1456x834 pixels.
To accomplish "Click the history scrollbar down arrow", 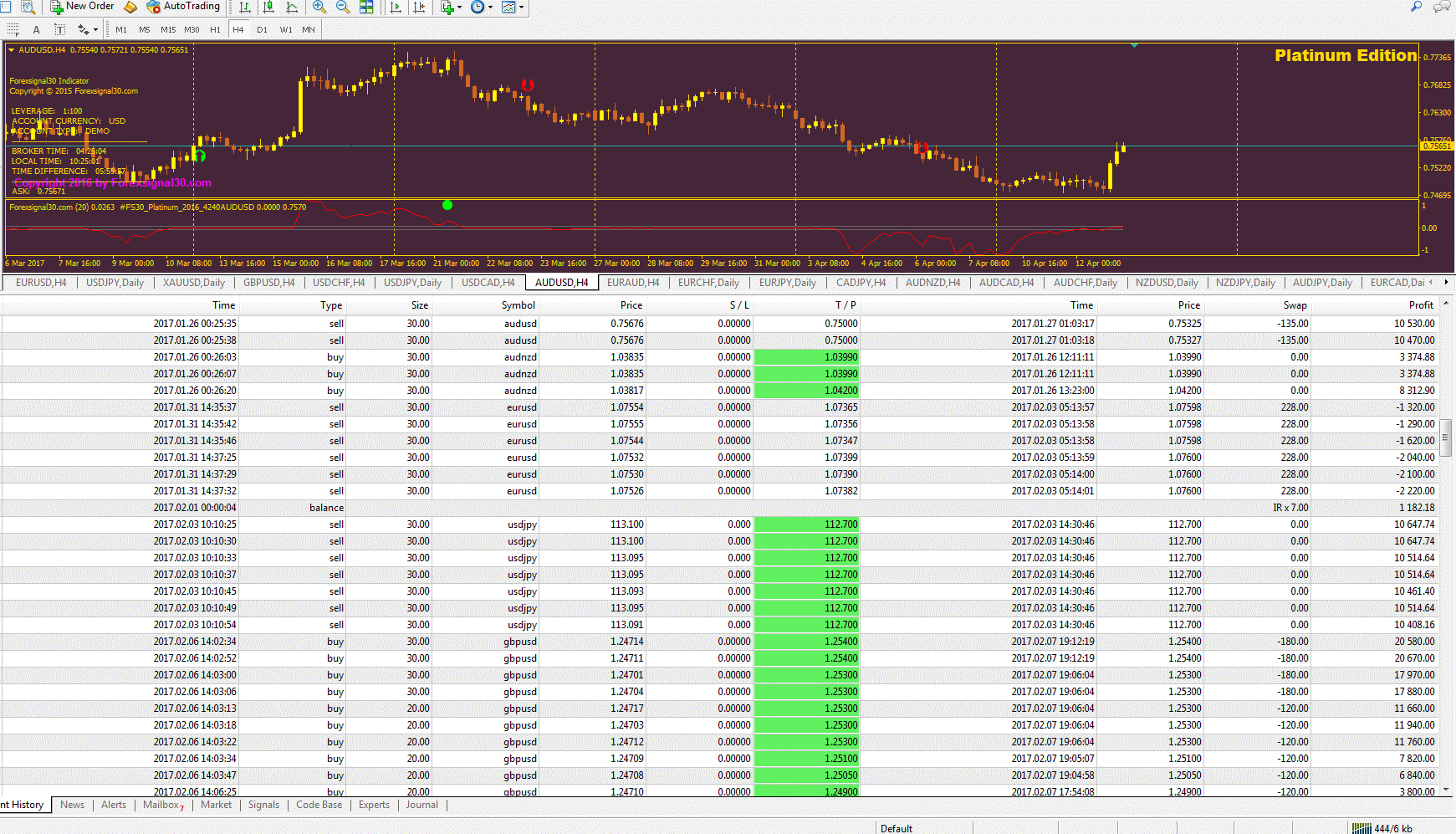I will pos(1446,790).
